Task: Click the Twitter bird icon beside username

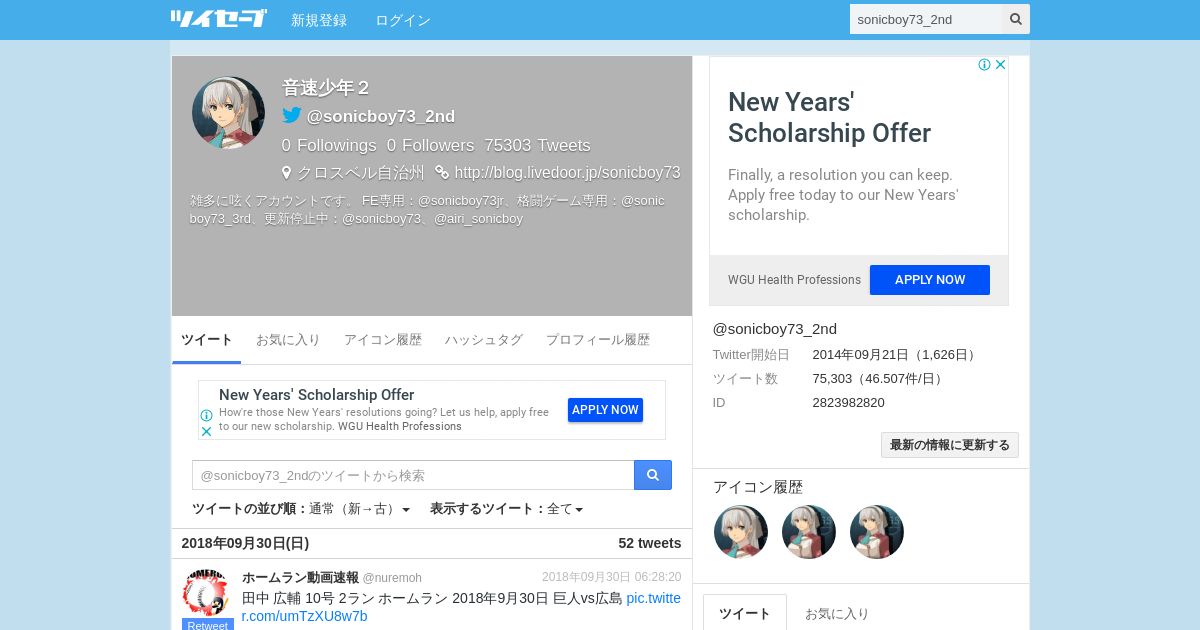Action: point(292,115)
